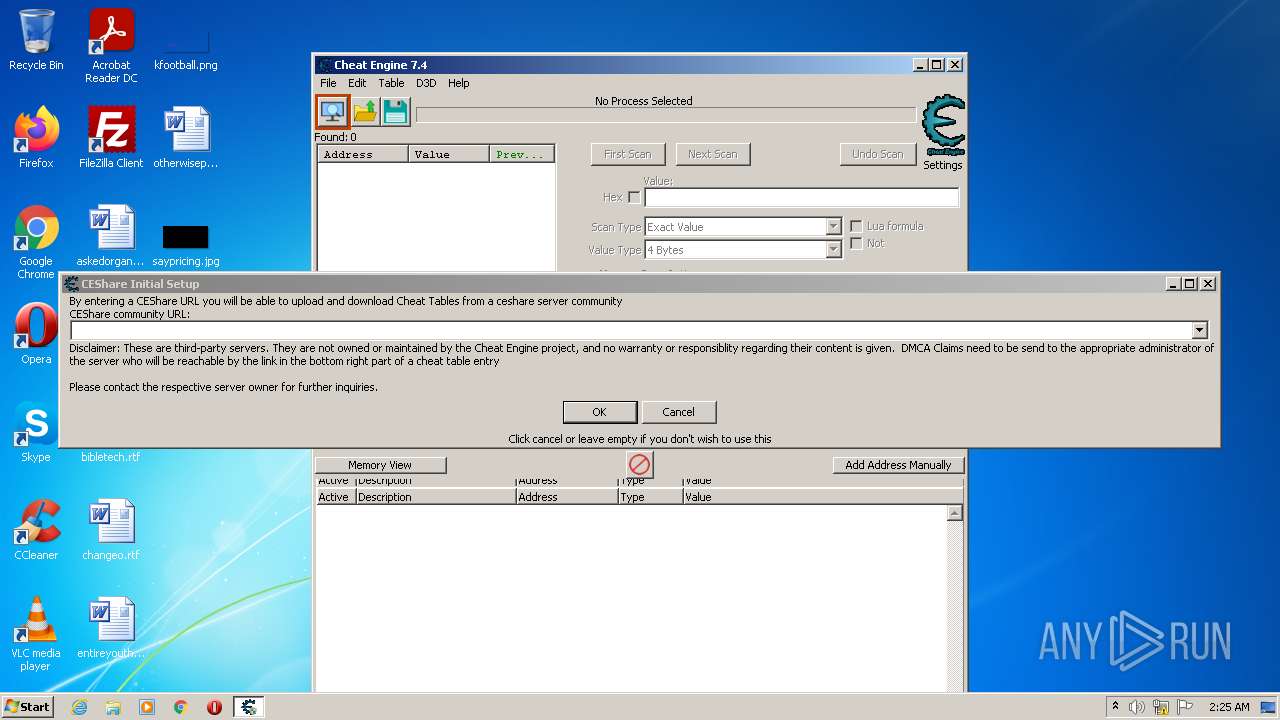Image resolution: width=1280 pixels, height=720 pixels.
Task: Launch Skype desktop shortcut
Action: tap(36, 432)
